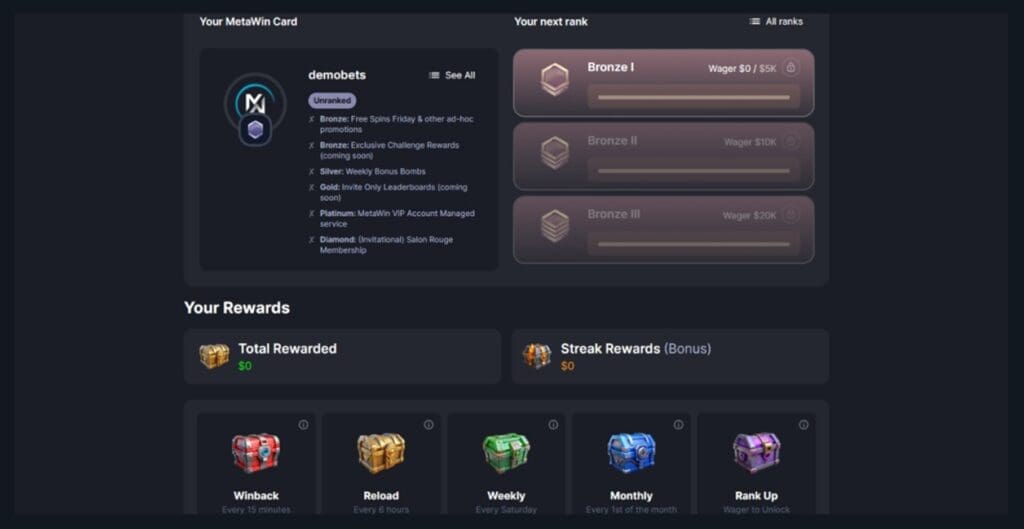This screenshot has width=1024, height=529.
Task: Click the Bronze I wager progress bar
Action: [x=694, y=97]
